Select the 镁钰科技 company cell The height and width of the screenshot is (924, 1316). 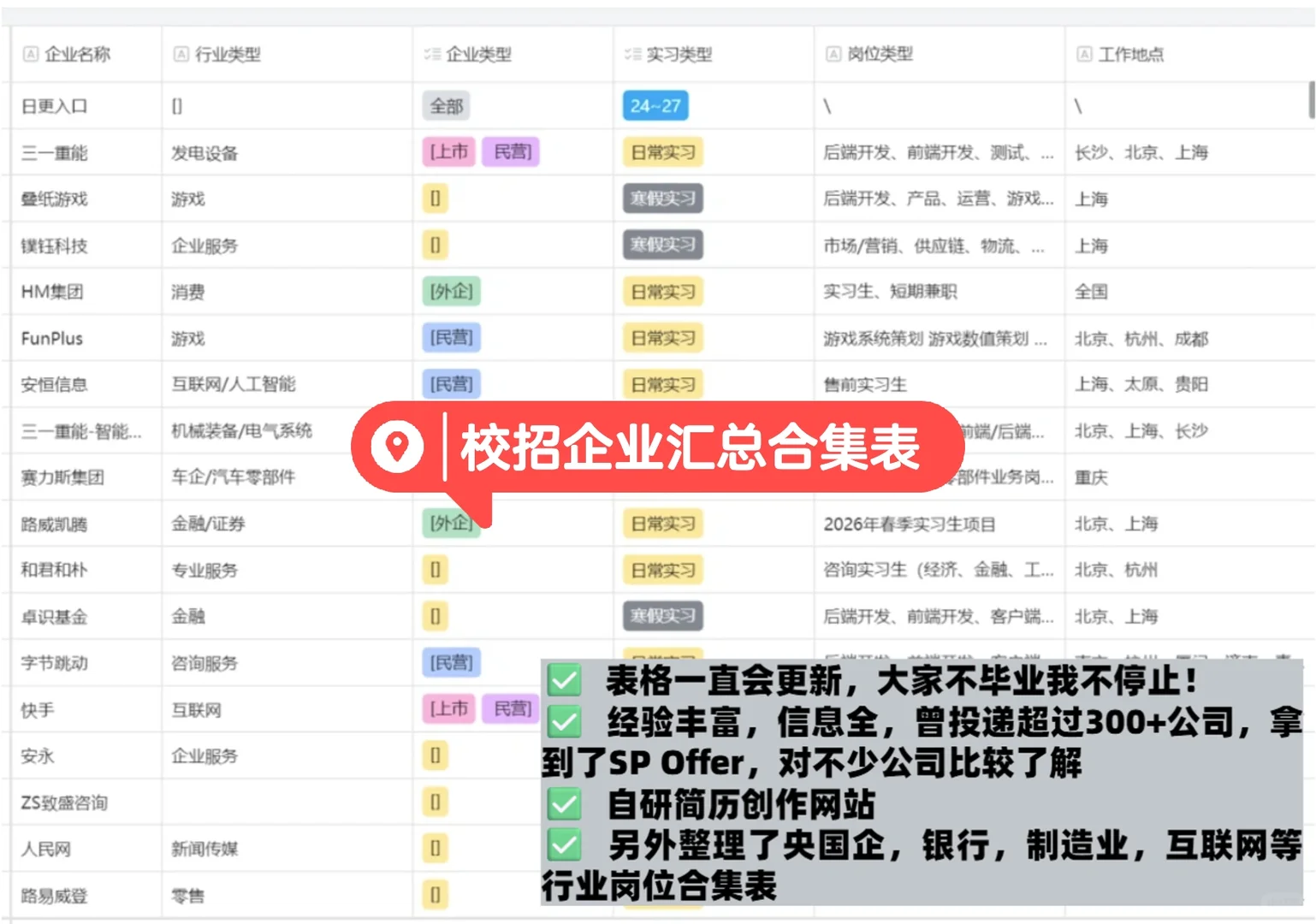(x=86, y=246)
